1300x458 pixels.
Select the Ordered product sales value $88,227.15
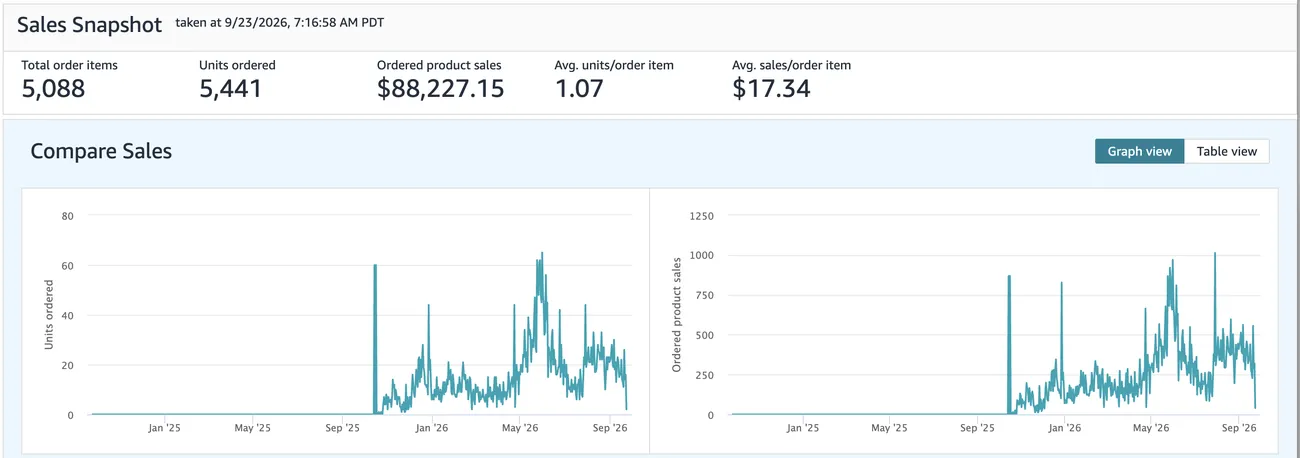tap(441, 88)
